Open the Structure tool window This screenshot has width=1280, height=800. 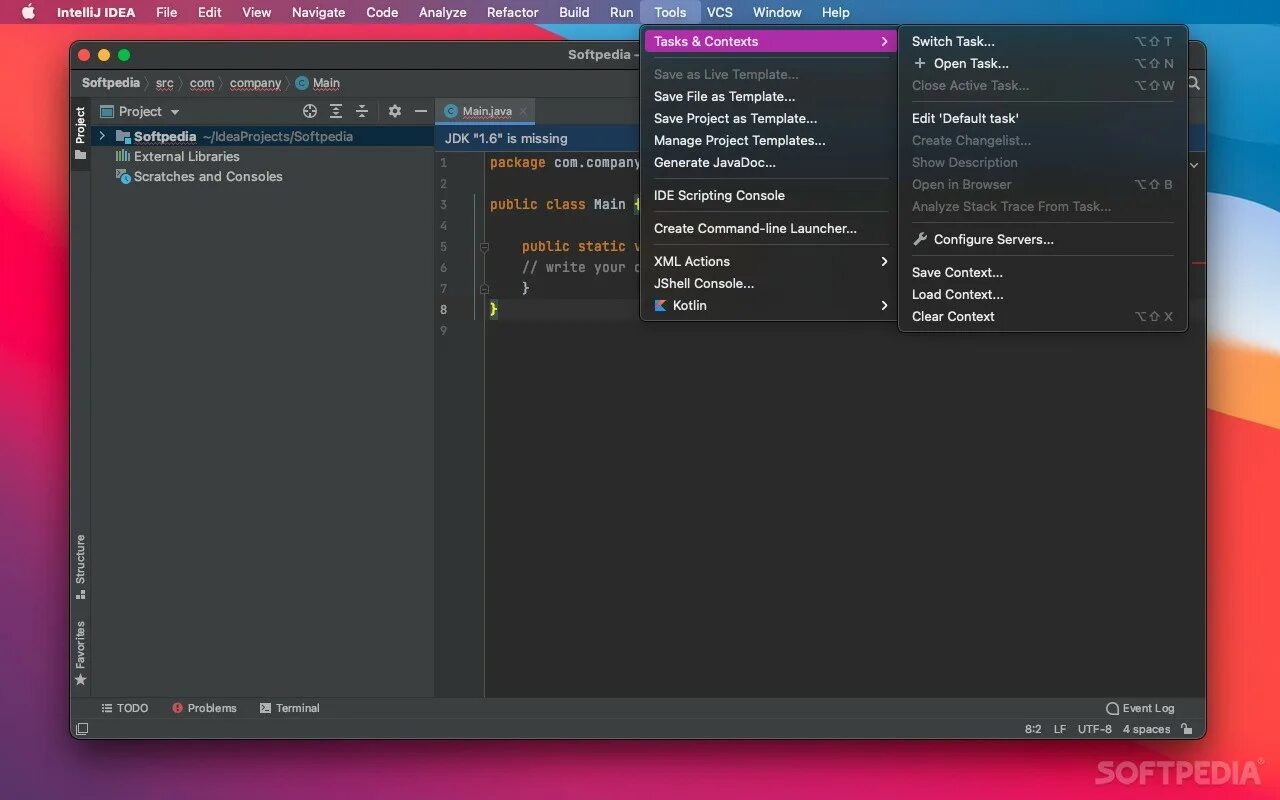click(x=80, y=567)
